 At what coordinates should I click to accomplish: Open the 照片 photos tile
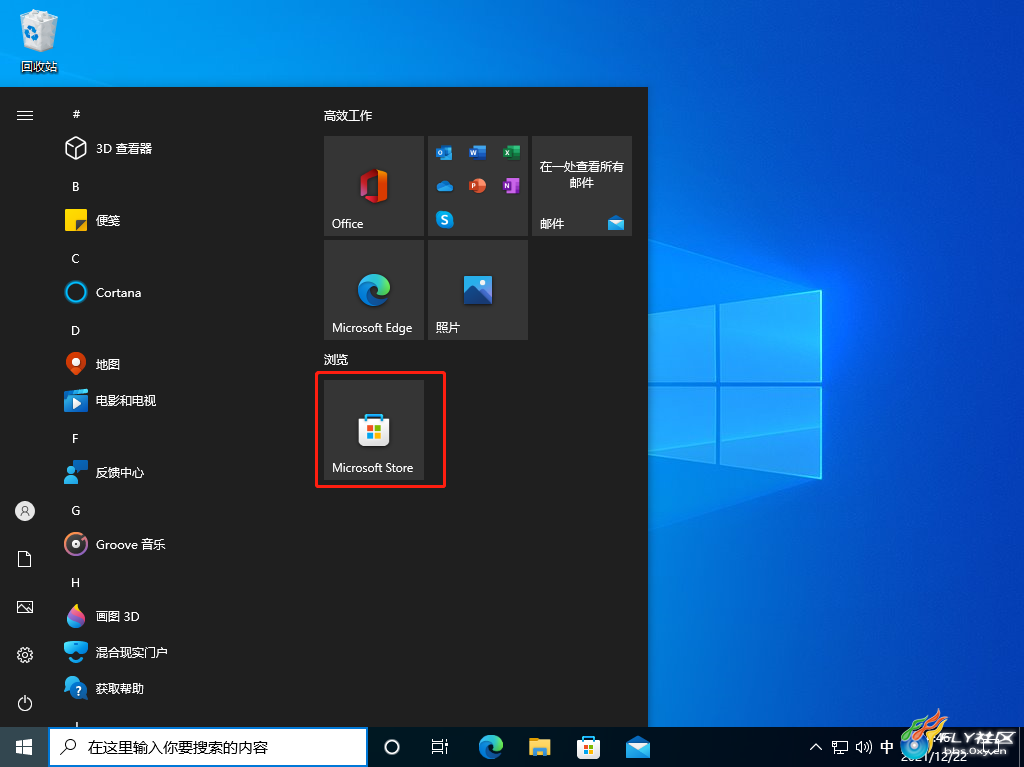coord(477,289)
